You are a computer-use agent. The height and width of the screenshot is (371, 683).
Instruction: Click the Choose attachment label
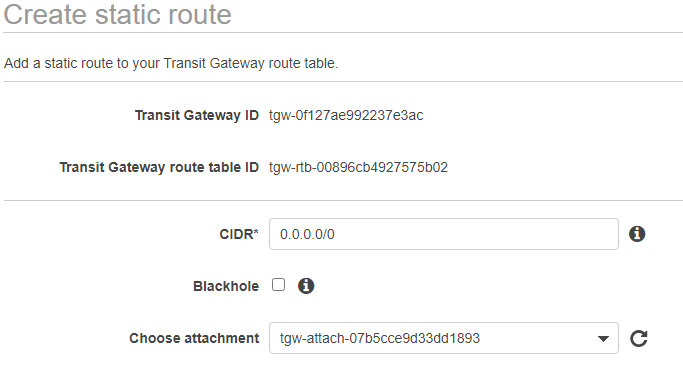click(194, 338)
